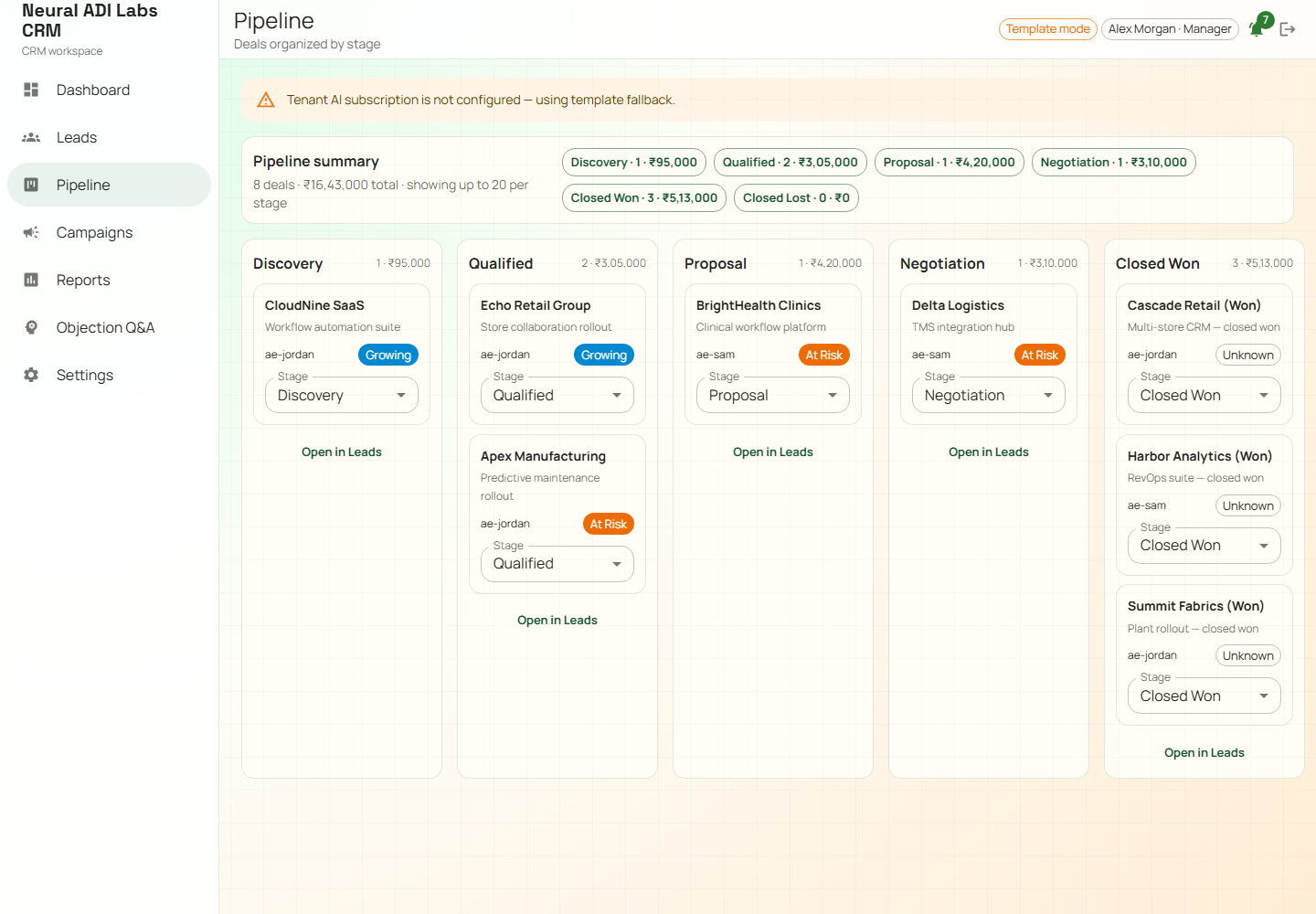This screenshot has width=1316, height=914.
Task: Click the warning triangle icon in alert banner
Action: pyautogui.click(x=266, y=100)
